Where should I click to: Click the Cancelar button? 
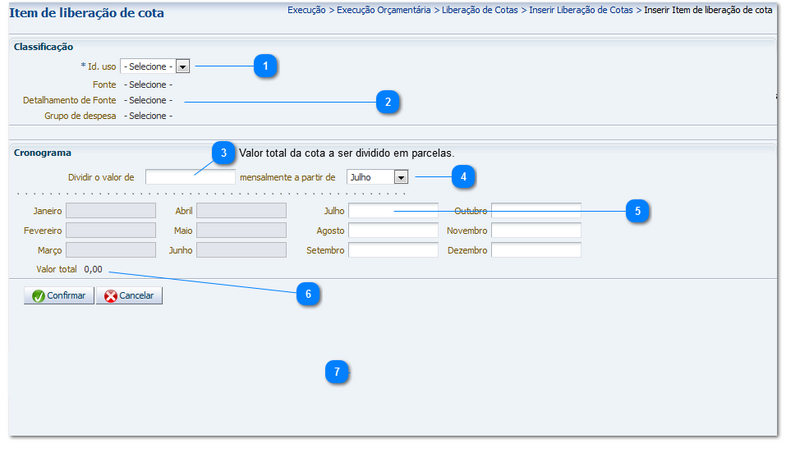click(x=129, y=296)
